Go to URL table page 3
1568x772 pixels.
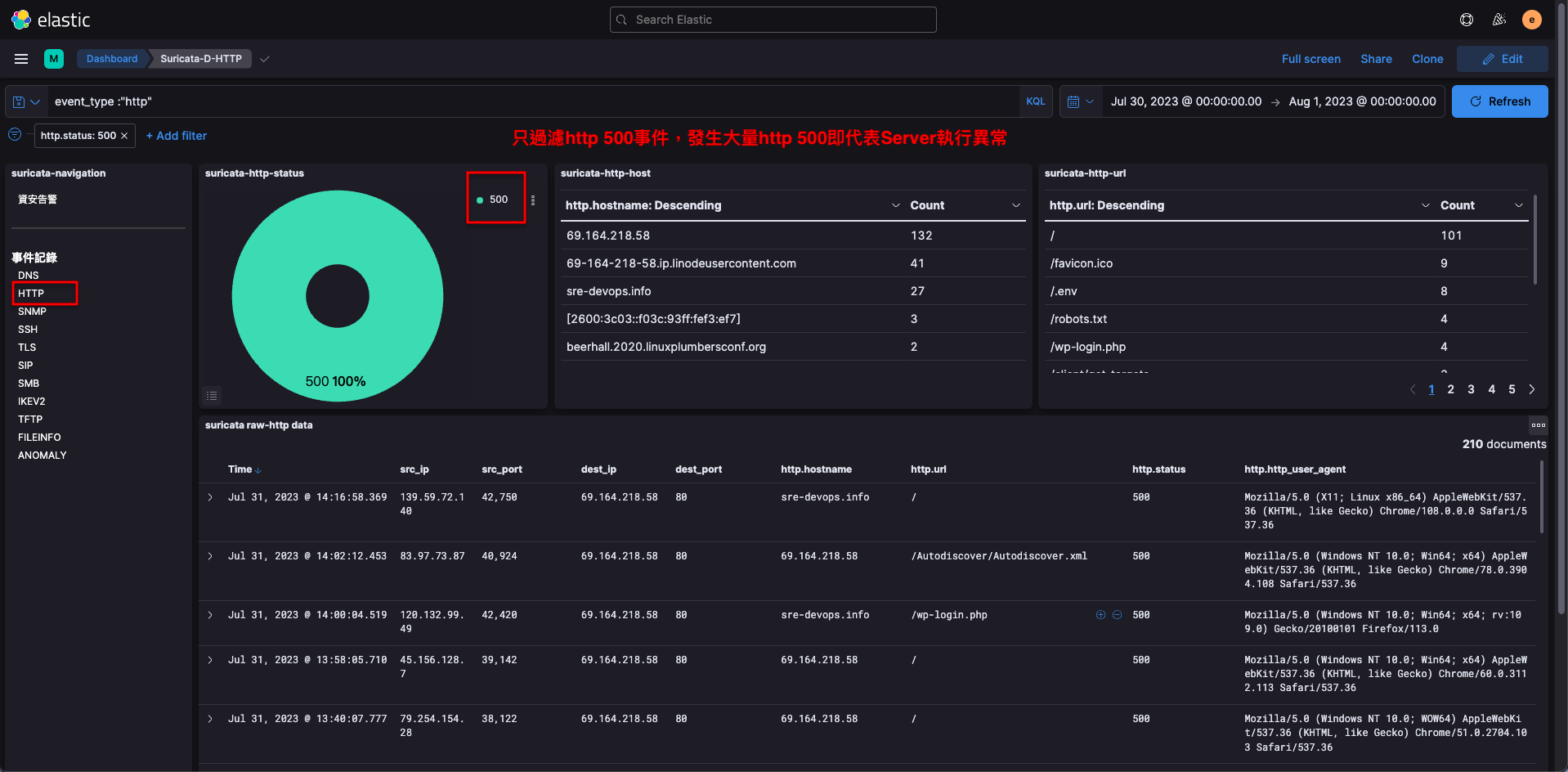coord(1472,389)
